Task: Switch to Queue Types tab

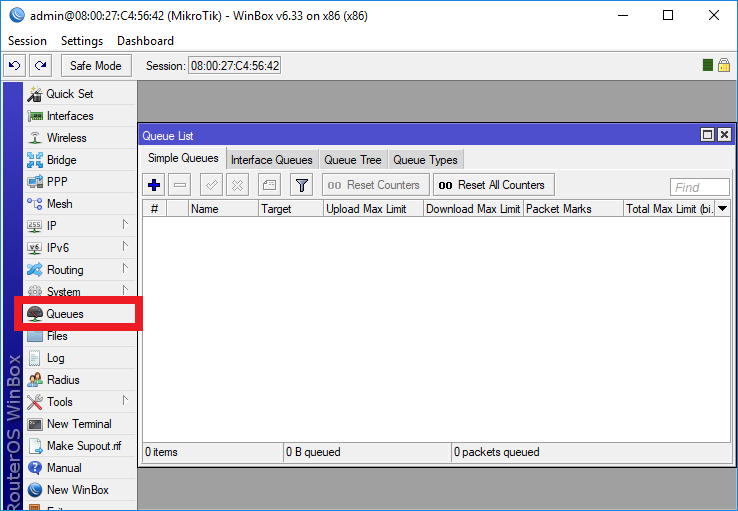Action: pyautogui.click(x=425, y=160)
